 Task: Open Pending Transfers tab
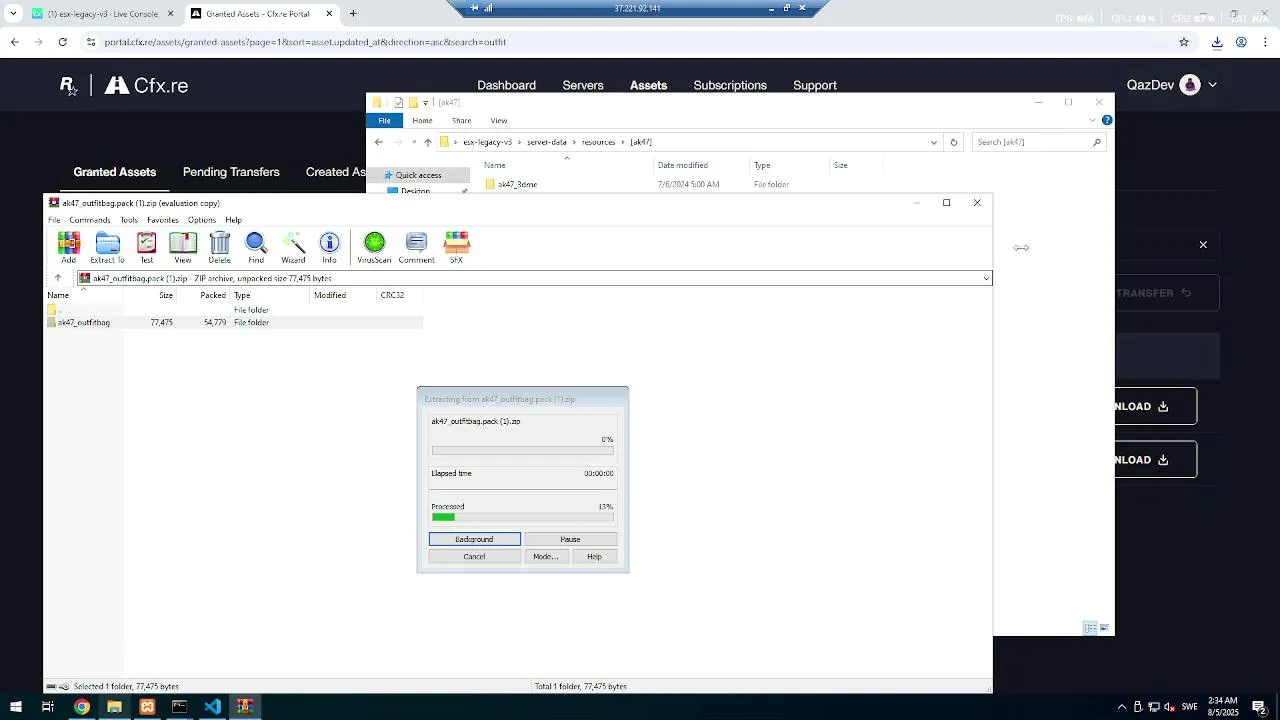(x=231, y=172)
